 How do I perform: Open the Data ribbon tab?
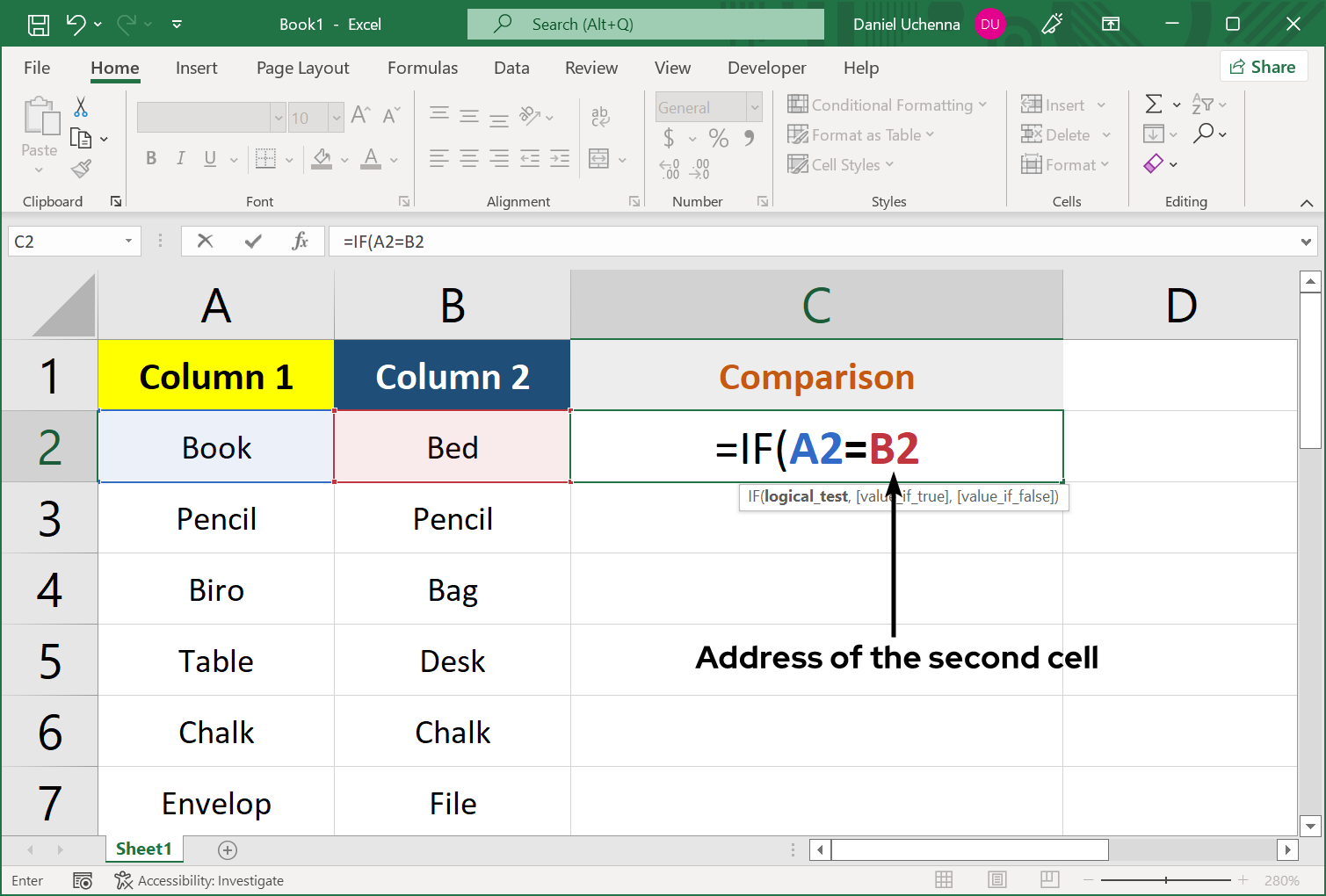pos(511,68)
